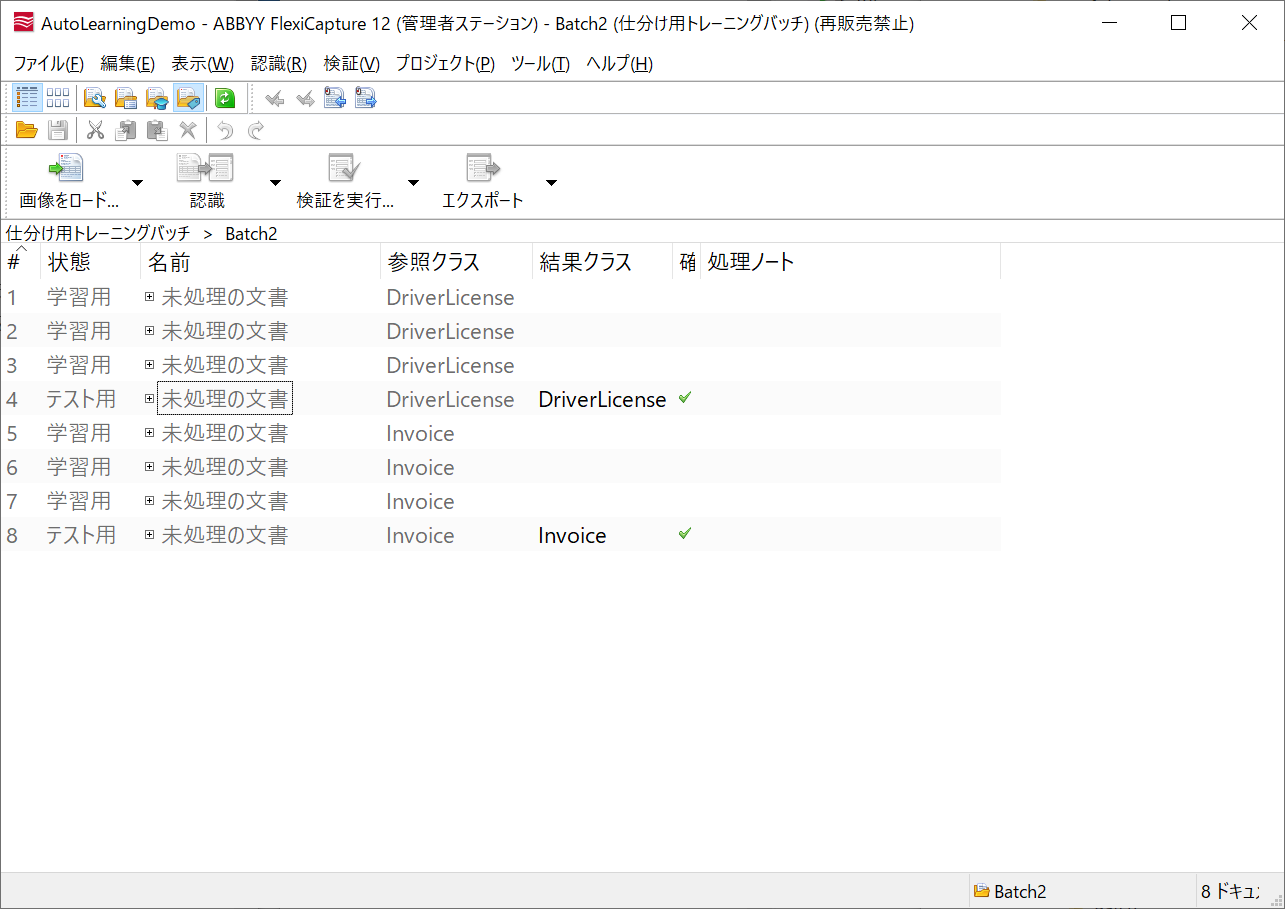The height and width of the screenshot is (909, 1285).
Task: Expand document row 8
Action: 150,535
